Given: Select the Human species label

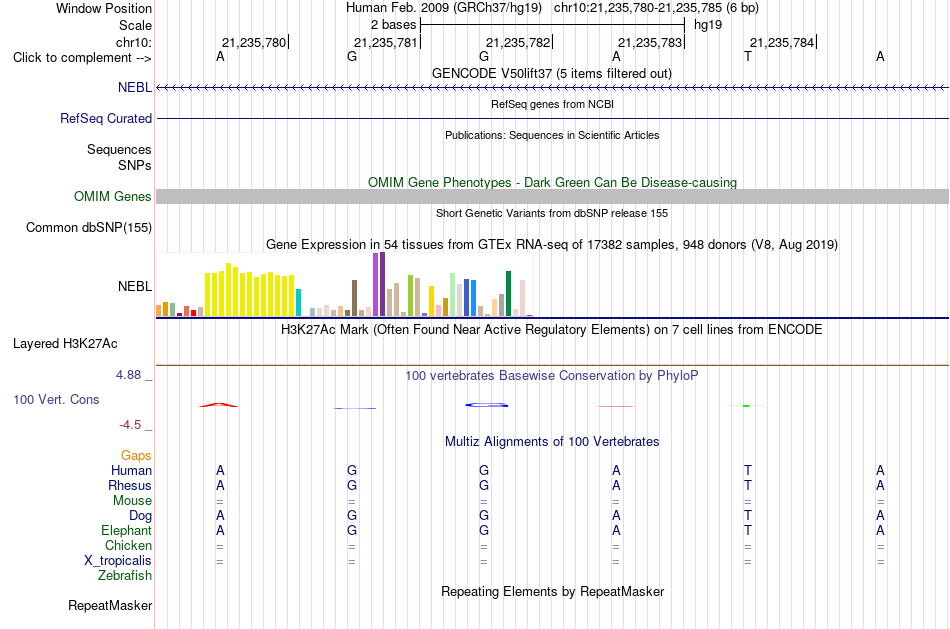Looking at the screenshot, I should coord(131,470).
